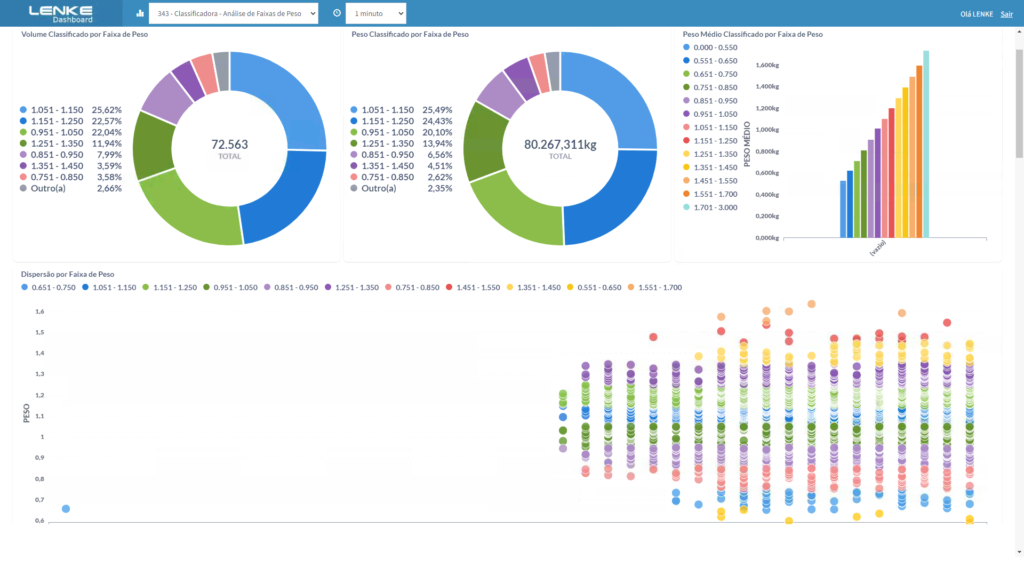Click the isolated blue scatter point near 0.65
This screenshot has height=576, width=1024.
click(66, 509)
